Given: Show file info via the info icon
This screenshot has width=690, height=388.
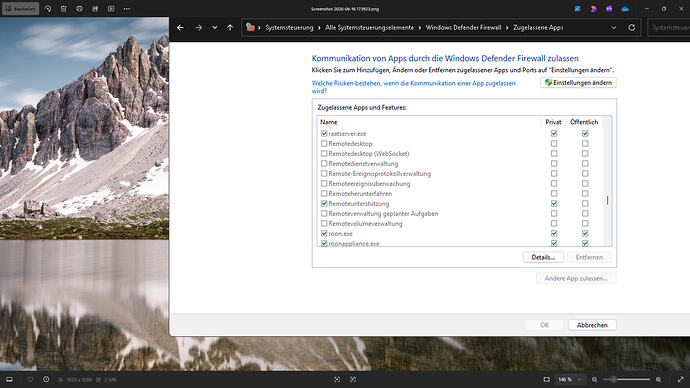Looking at the screenshot, I should point(46,379).
